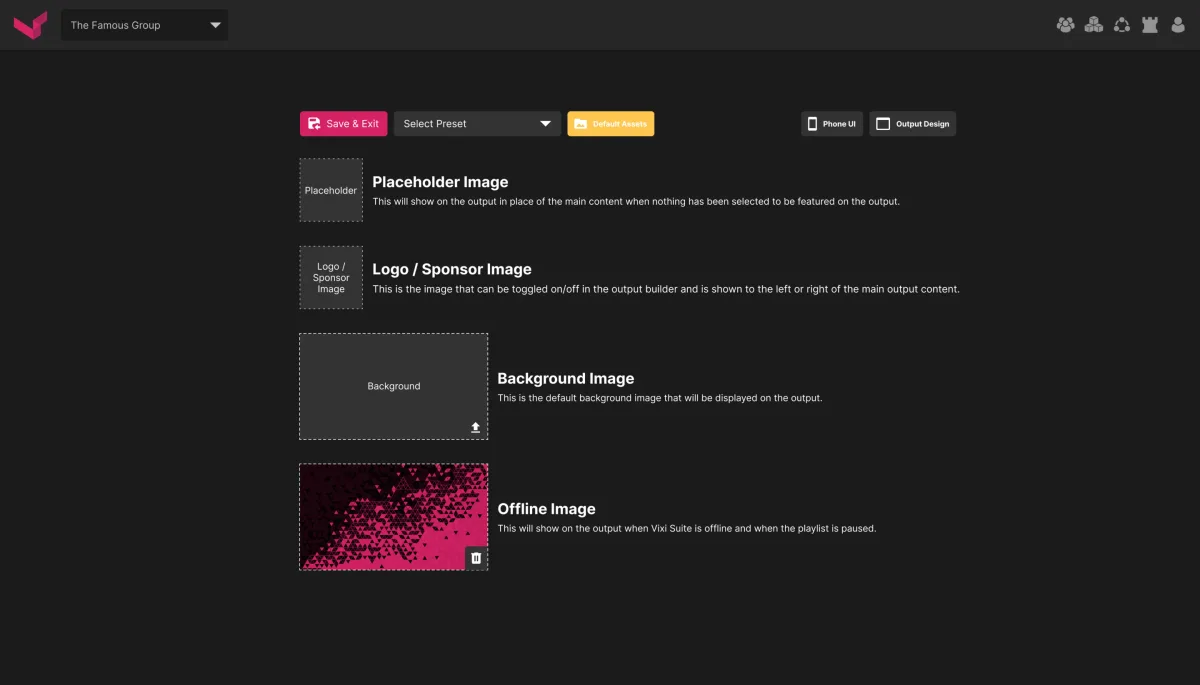1200x685 pixels.
Task: Click the description about Vixi Suite being offline
Action: [687, 529]
